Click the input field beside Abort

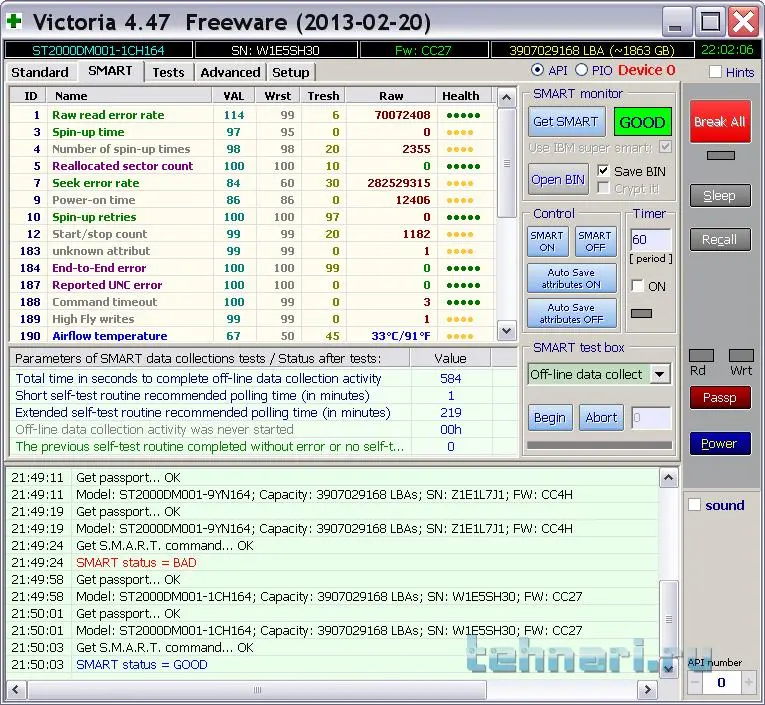pos(651,418)
